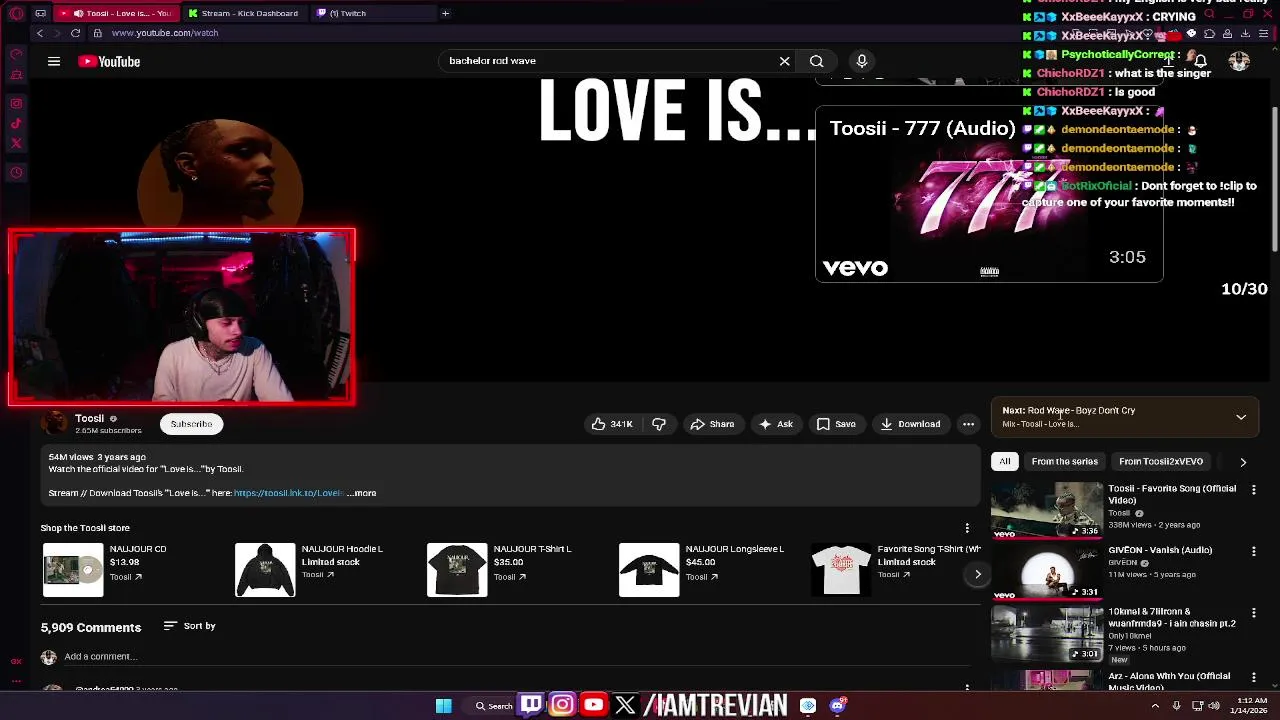Viewport: 1280px width, 720px height.
Task: Open the NAUJOUR T-Shirt L product
Action: (x=457, y=570)
